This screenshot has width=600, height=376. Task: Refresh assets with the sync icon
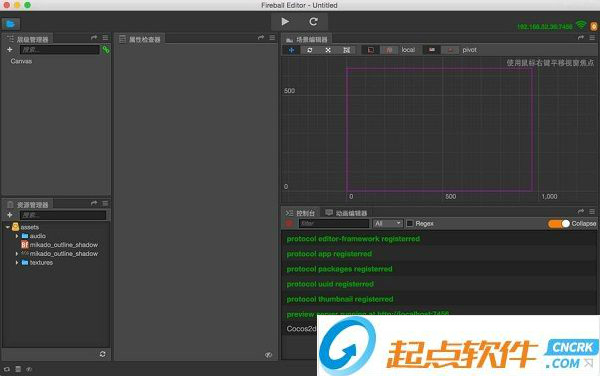[x=103, y=354]
